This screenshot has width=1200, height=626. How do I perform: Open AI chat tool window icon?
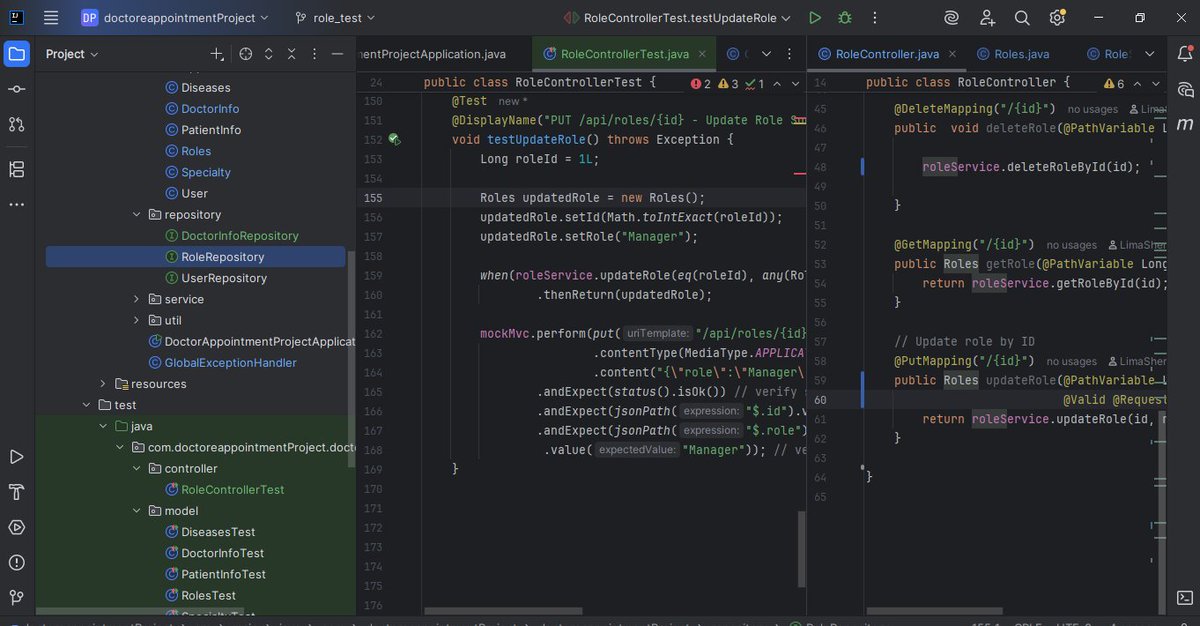coord(1185,89)
